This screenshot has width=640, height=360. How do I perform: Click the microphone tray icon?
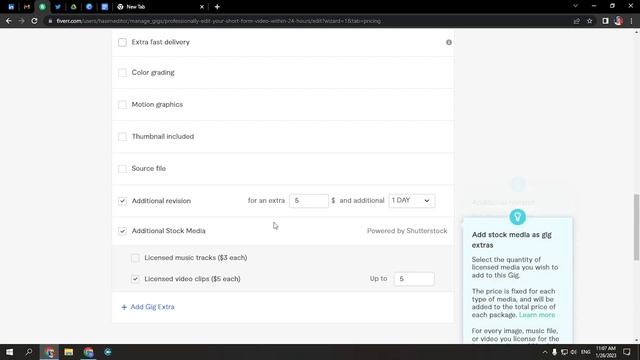(x=554, y=352)
